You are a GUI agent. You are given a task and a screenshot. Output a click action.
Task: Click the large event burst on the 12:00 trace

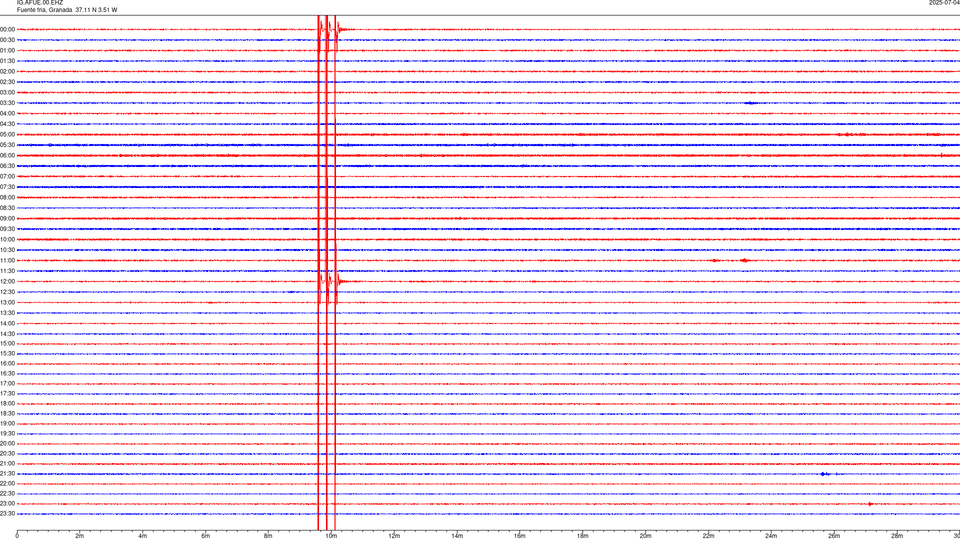point(334,282)
